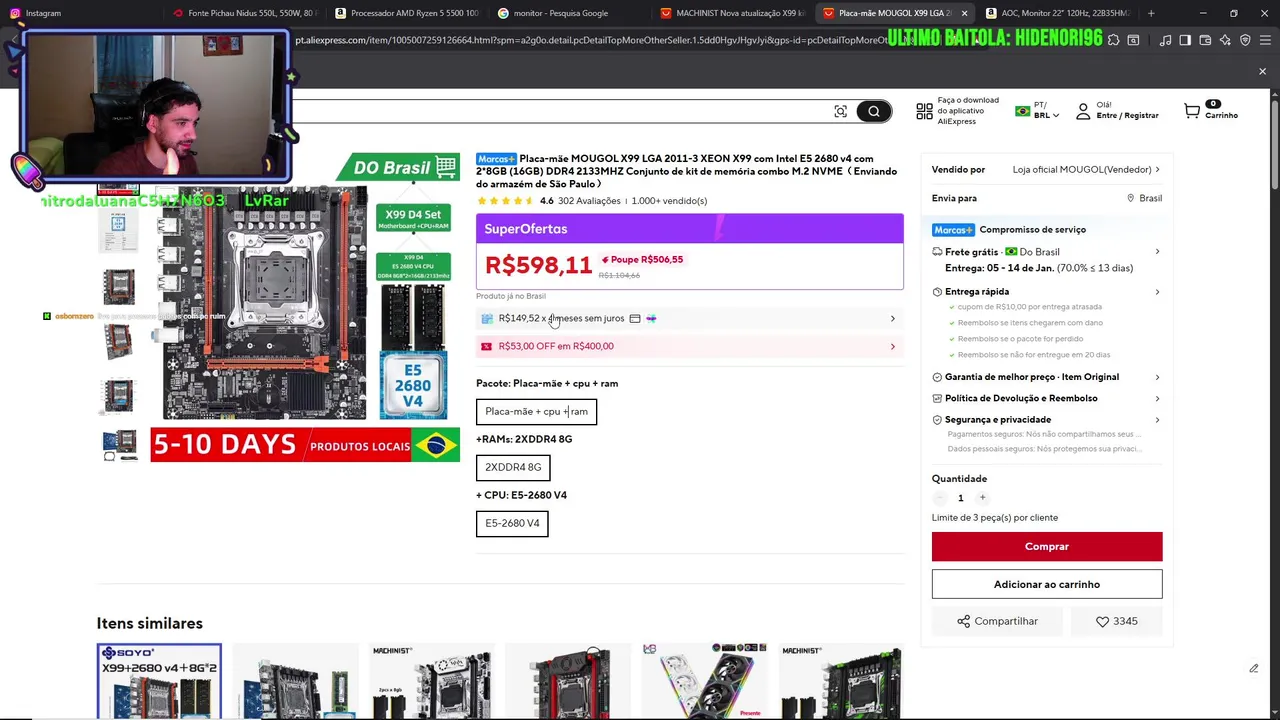Open the monitor - Pesquisa Google tab

click(568, 13)
